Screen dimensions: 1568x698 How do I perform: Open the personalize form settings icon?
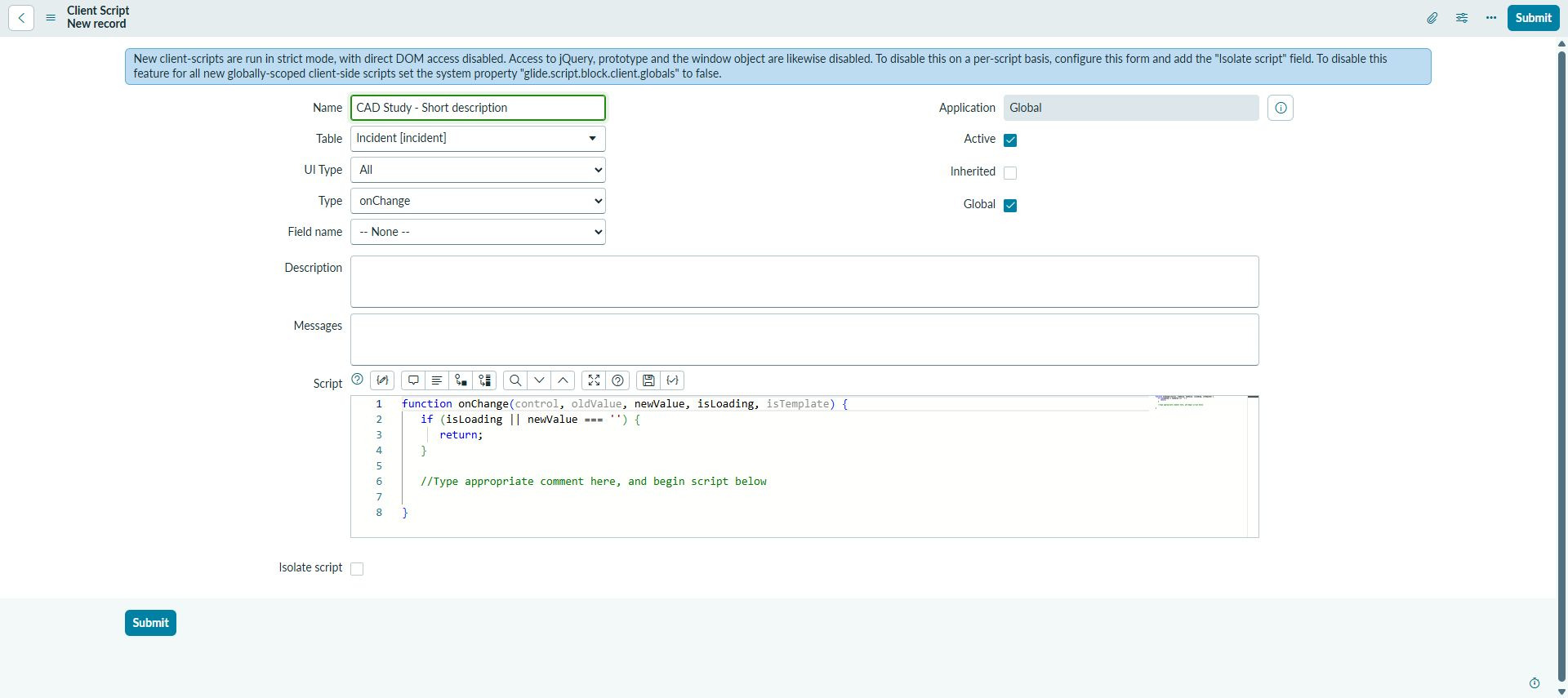(x=1462, y=17)
